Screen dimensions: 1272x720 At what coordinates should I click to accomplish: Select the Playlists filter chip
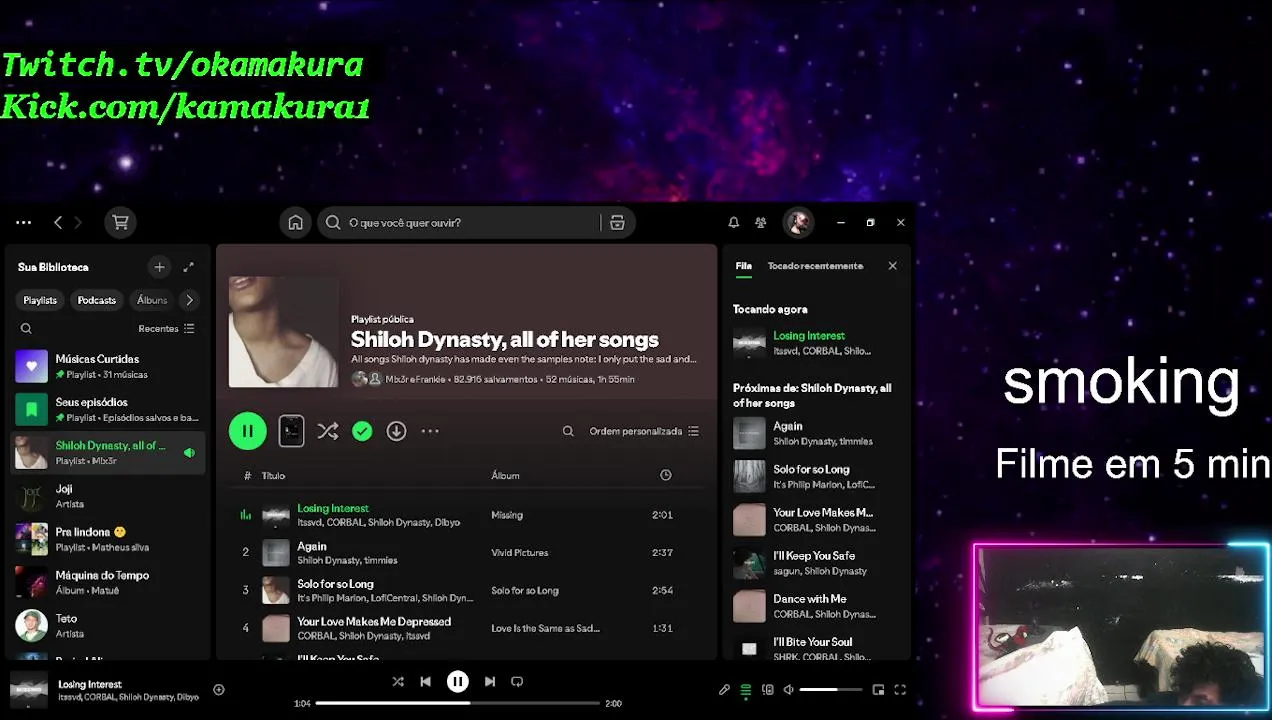pos(40,300)
